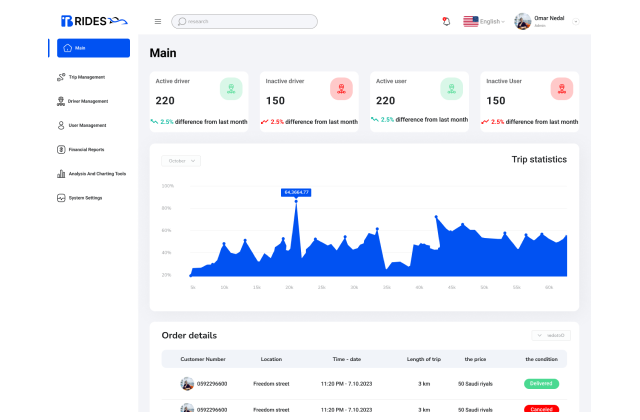Click the highlighted chart peak marker
Screen dimensions: 640x420
[296, 201]
